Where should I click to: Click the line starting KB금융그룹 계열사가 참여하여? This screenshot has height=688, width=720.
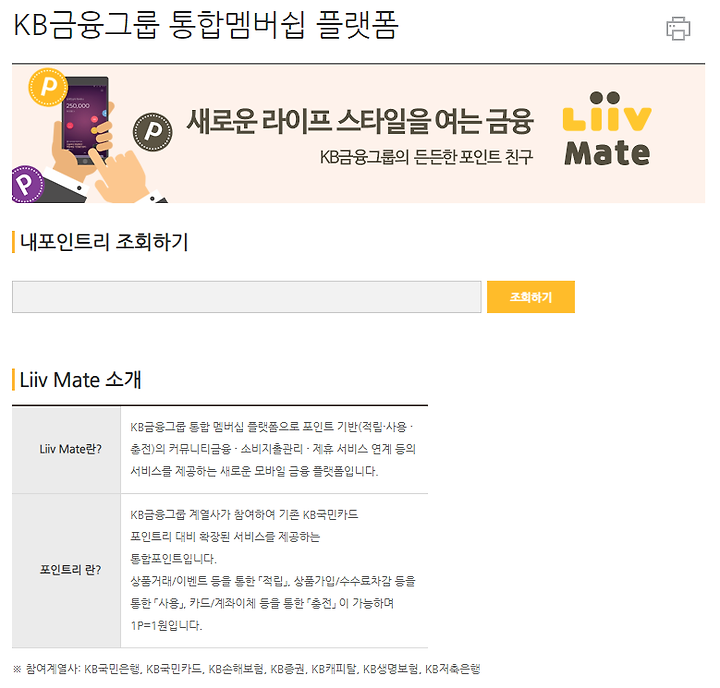244,514
